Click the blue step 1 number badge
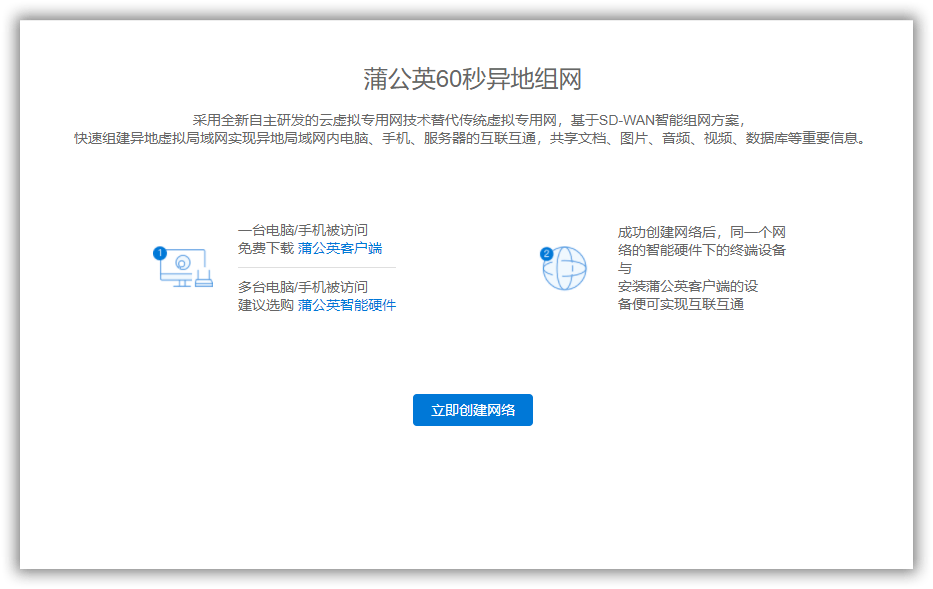Screen dimensions: 933x589 (x=159, y=253)
